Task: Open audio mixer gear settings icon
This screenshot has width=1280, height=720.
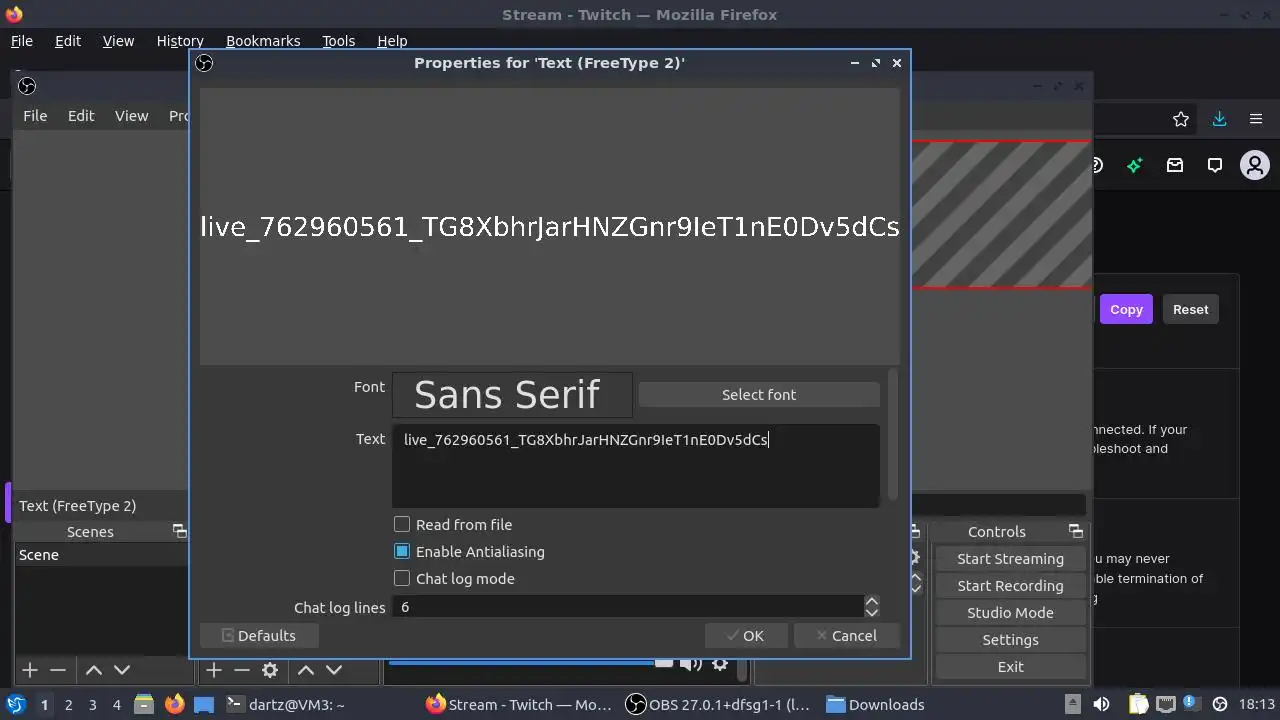Action: pos(719,663)
